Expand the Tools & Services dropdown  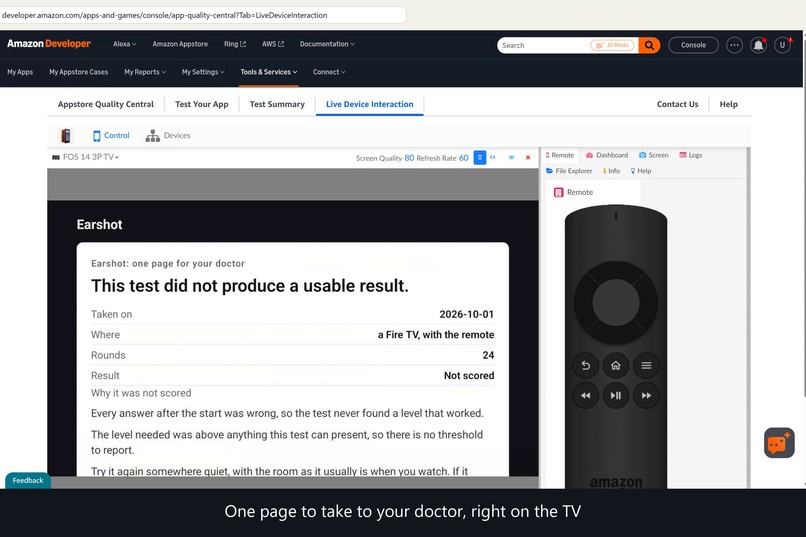tap(269, 72)
